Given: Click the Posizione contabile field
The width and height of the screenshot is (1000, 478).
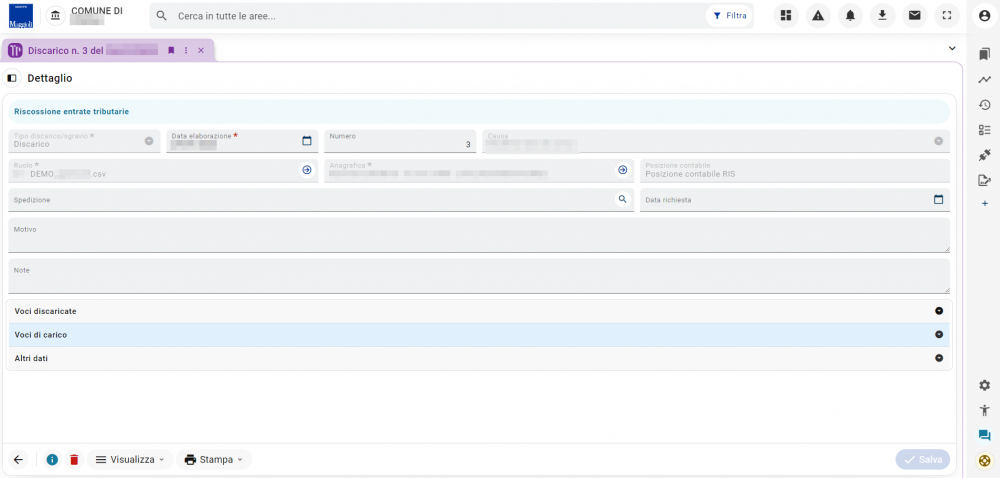Looking at the screenshot, I should point(795,170).
